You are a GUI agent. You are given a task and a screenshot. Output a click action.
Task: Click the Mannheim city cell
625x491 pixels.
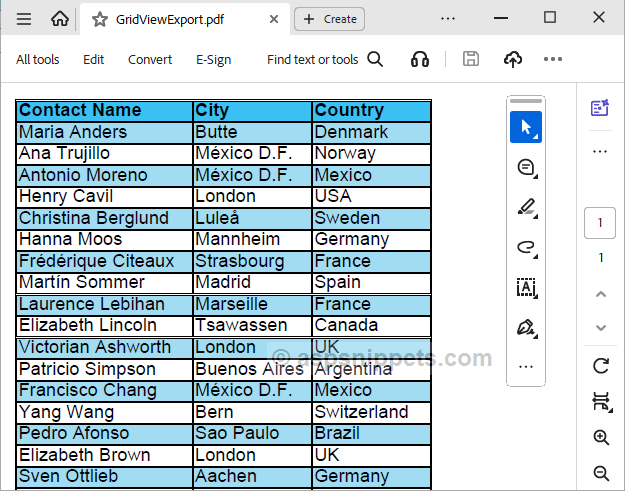pos(252,240)
